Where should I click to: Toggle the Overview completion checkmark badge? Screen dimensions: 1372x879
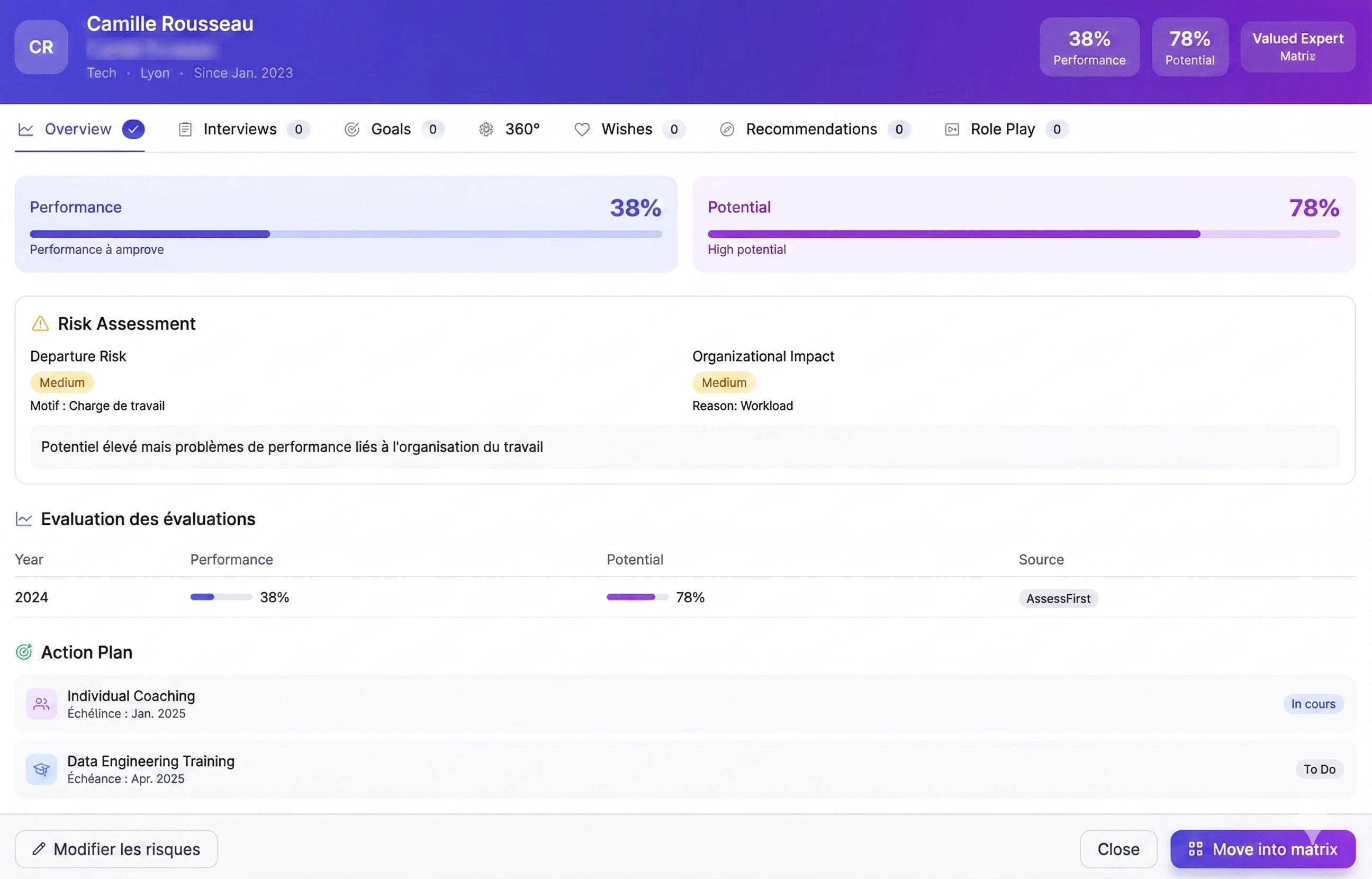tap(133, 129)
